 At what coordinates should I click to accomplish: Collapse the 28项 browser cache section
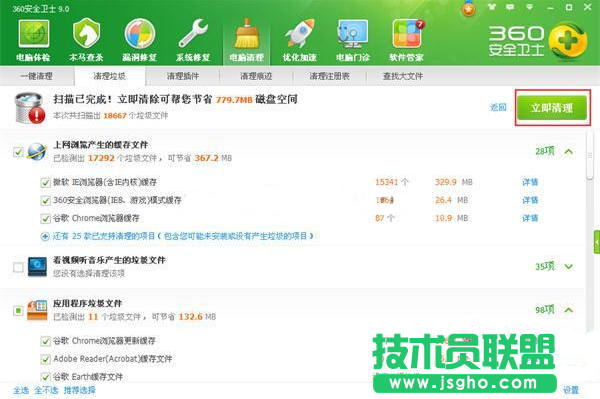(569, 151)
